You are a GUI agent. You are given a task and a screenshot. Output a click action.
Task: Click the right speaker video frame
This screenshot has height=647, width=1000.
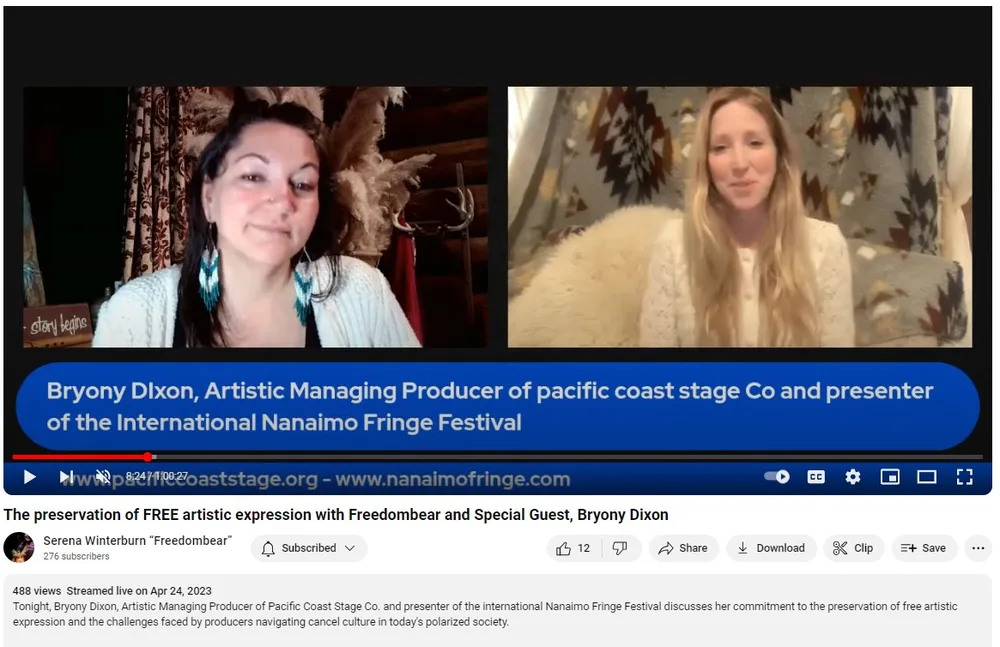(x=740, y=217)
